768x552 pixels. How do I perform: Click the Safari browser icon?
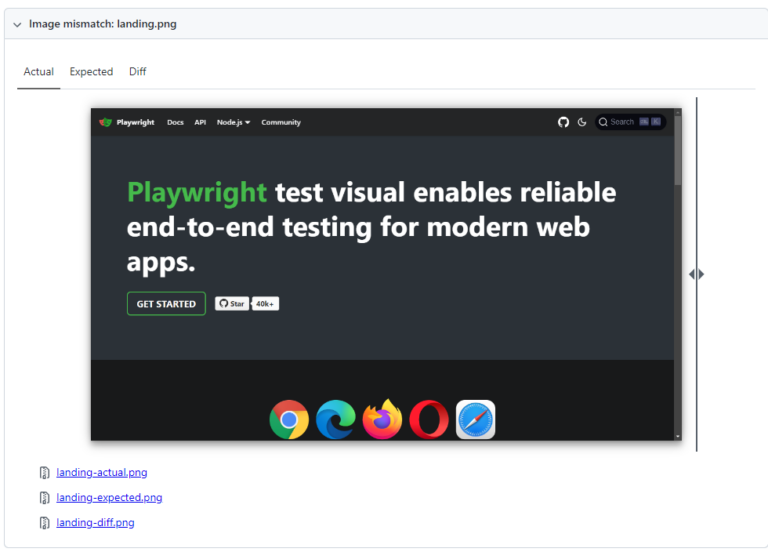point(476,420)
